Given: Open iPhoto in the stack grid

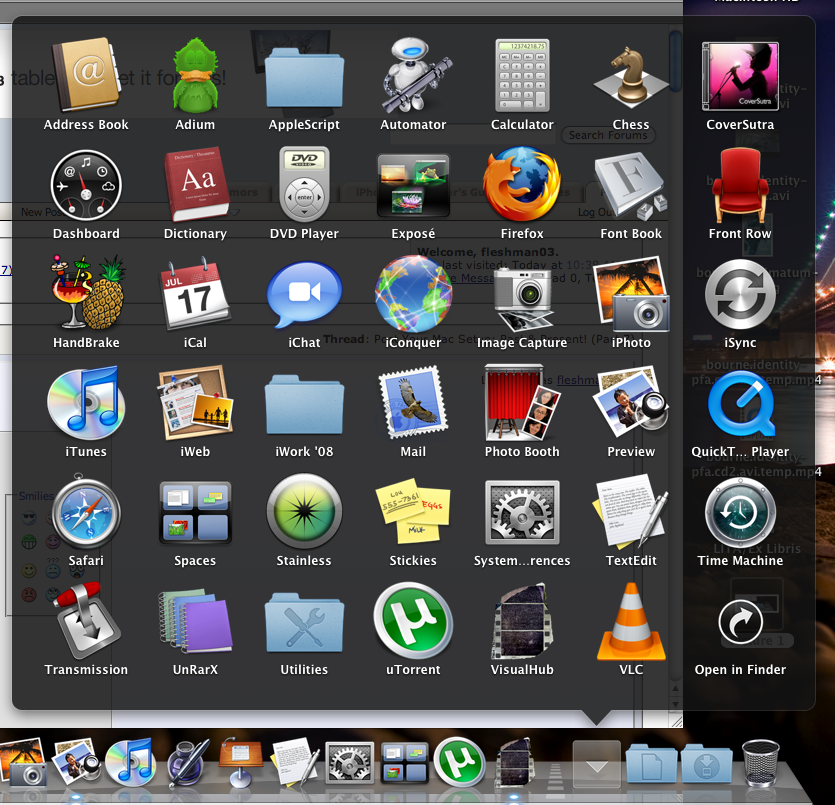Looking at the screenshot, I should (632, 294).
